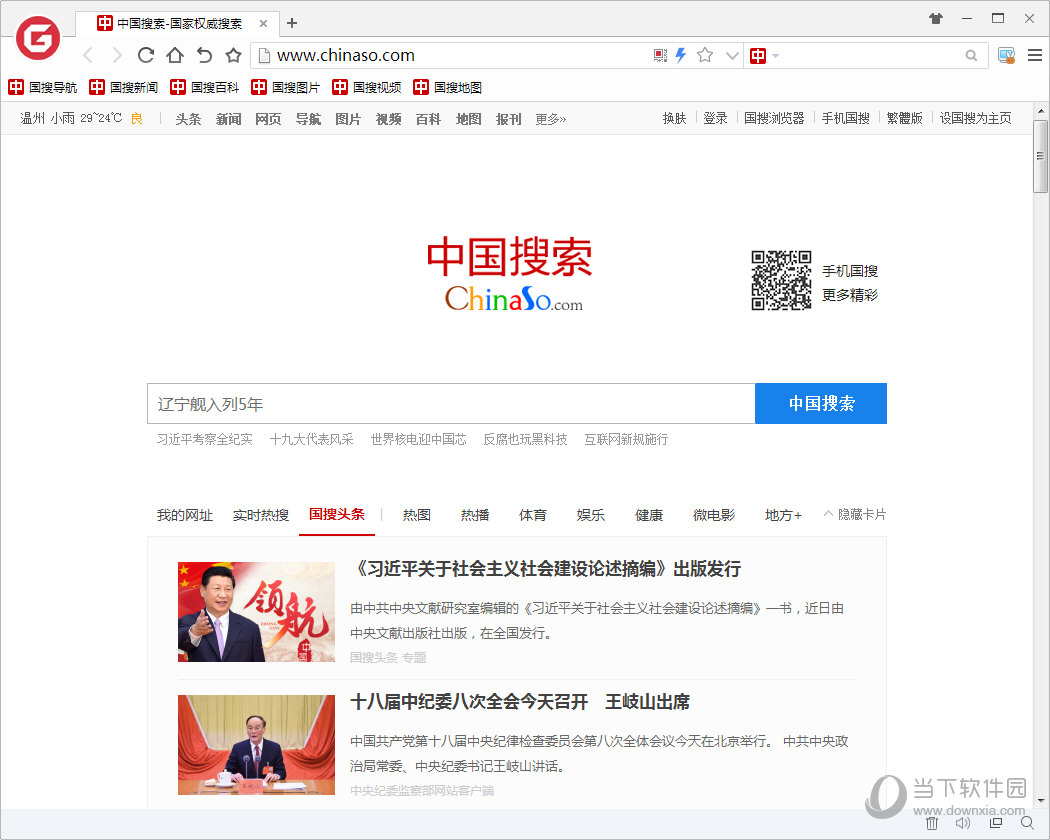This screenshot has width=1050, height=840.
Task: Click the window layout icon in status bar
Action: point(996,823)
